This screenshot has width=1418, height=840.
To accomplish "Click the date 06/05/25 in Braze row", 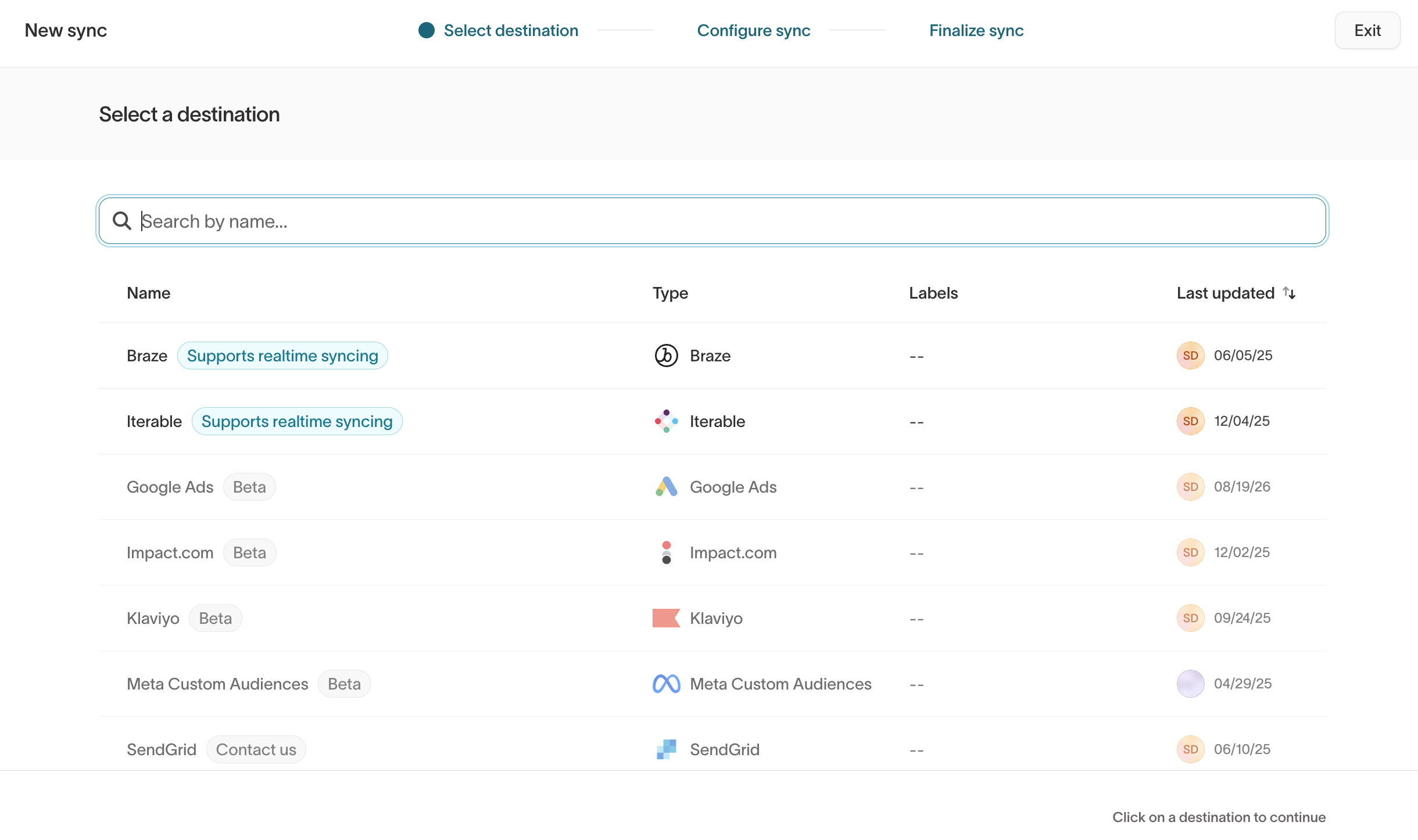I will 1243,356.
